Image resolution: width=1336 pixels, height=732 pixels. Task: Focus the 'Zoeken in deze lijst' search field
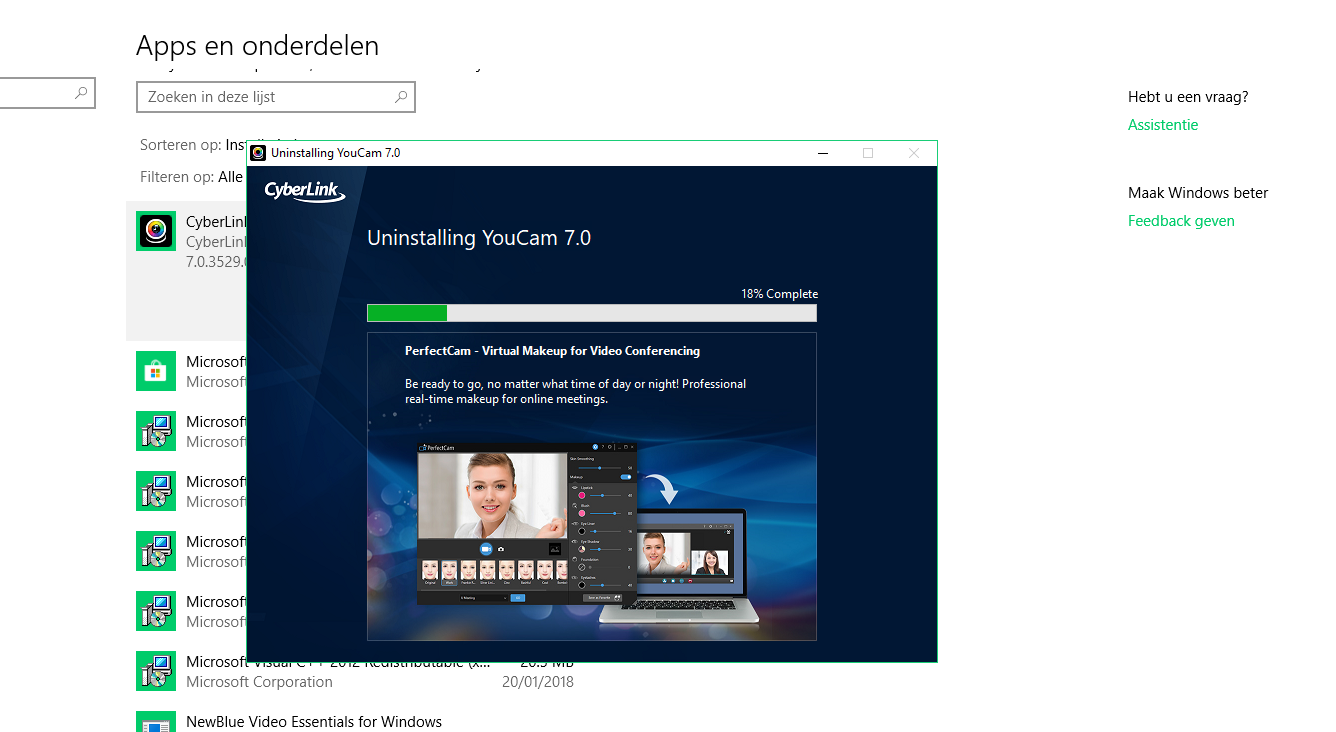pyautogui.click(x=276, y=97)
